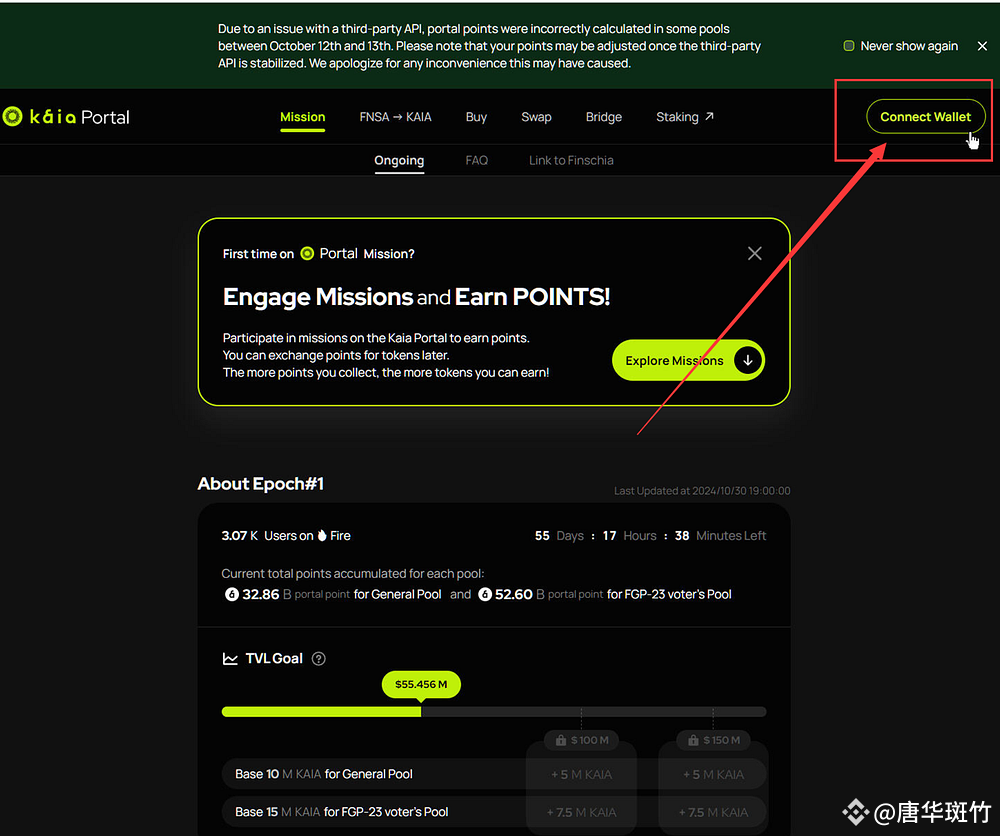Open the FNSA → KAIA tab
Viewport: 1000px width, 836px height.
[x=395, y=117]
